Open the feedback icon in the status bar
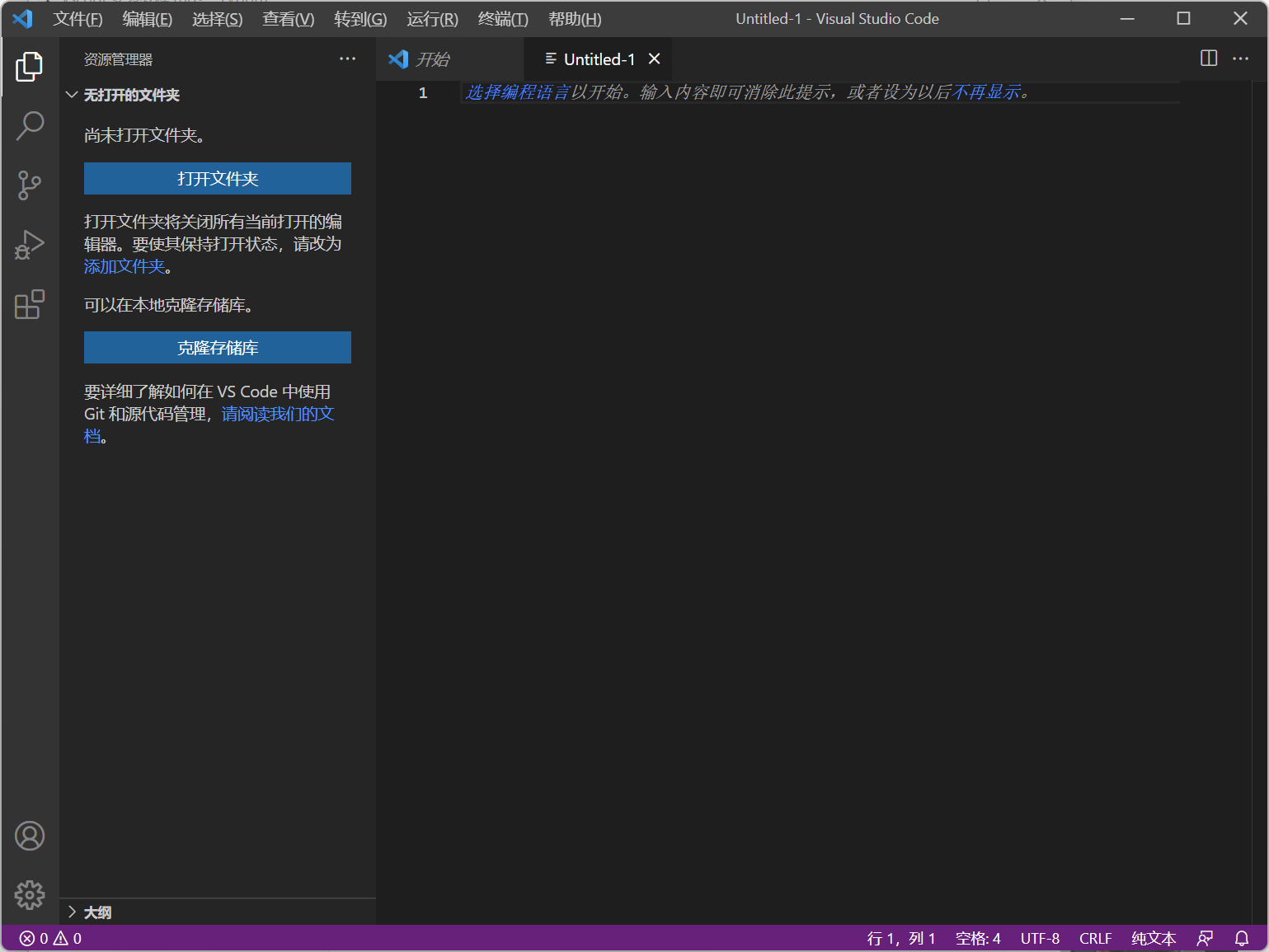This screenshot has width=1269, height=952. (1205, 938)
